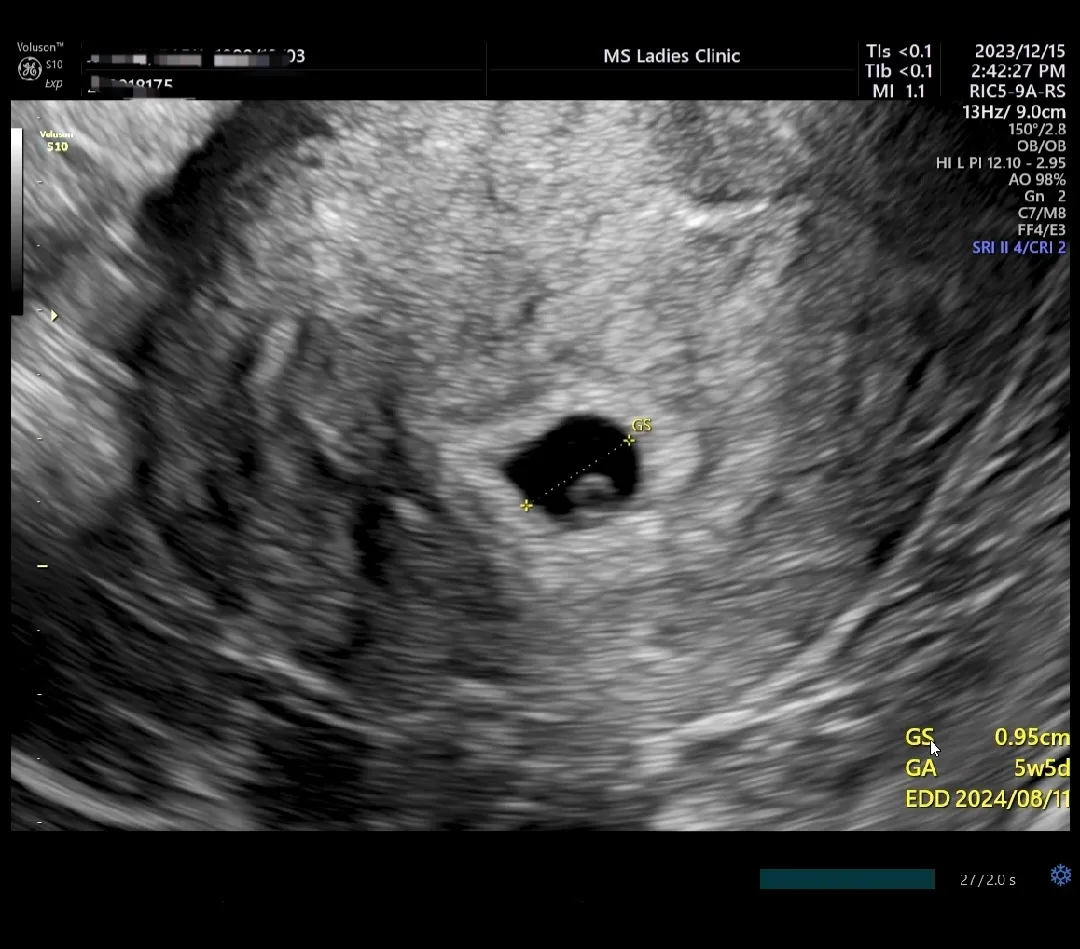Click the 'OB/OB' preset text
The image size is (1080, 949).
pyautogui.click(x=1041, y=146)
